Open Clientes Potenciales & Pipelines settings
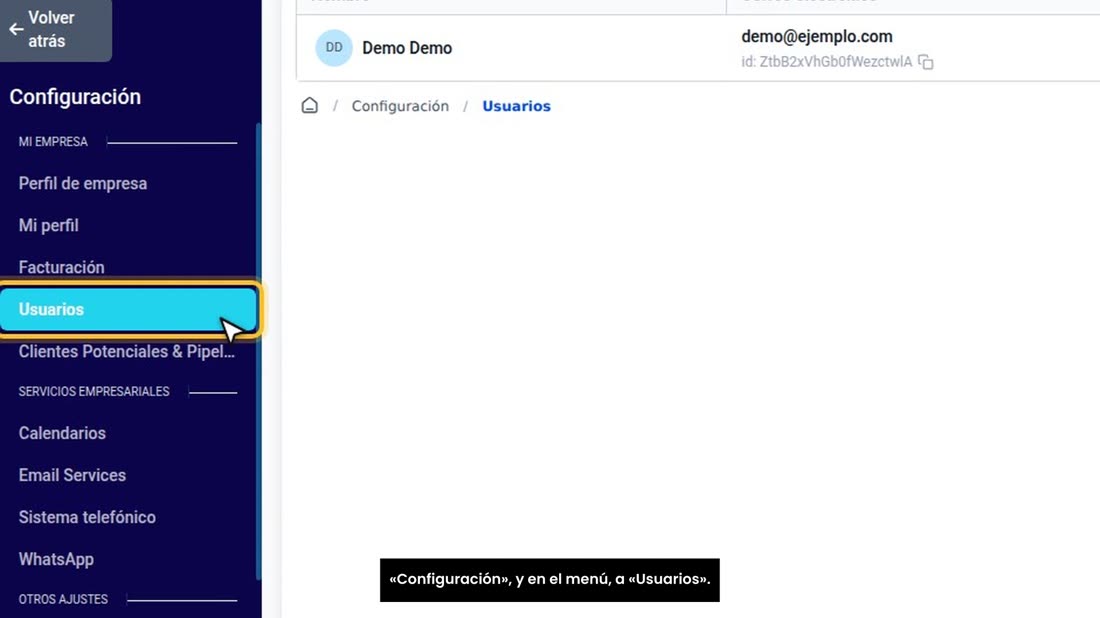This screenshot has height=618, width=1100. 127,352
